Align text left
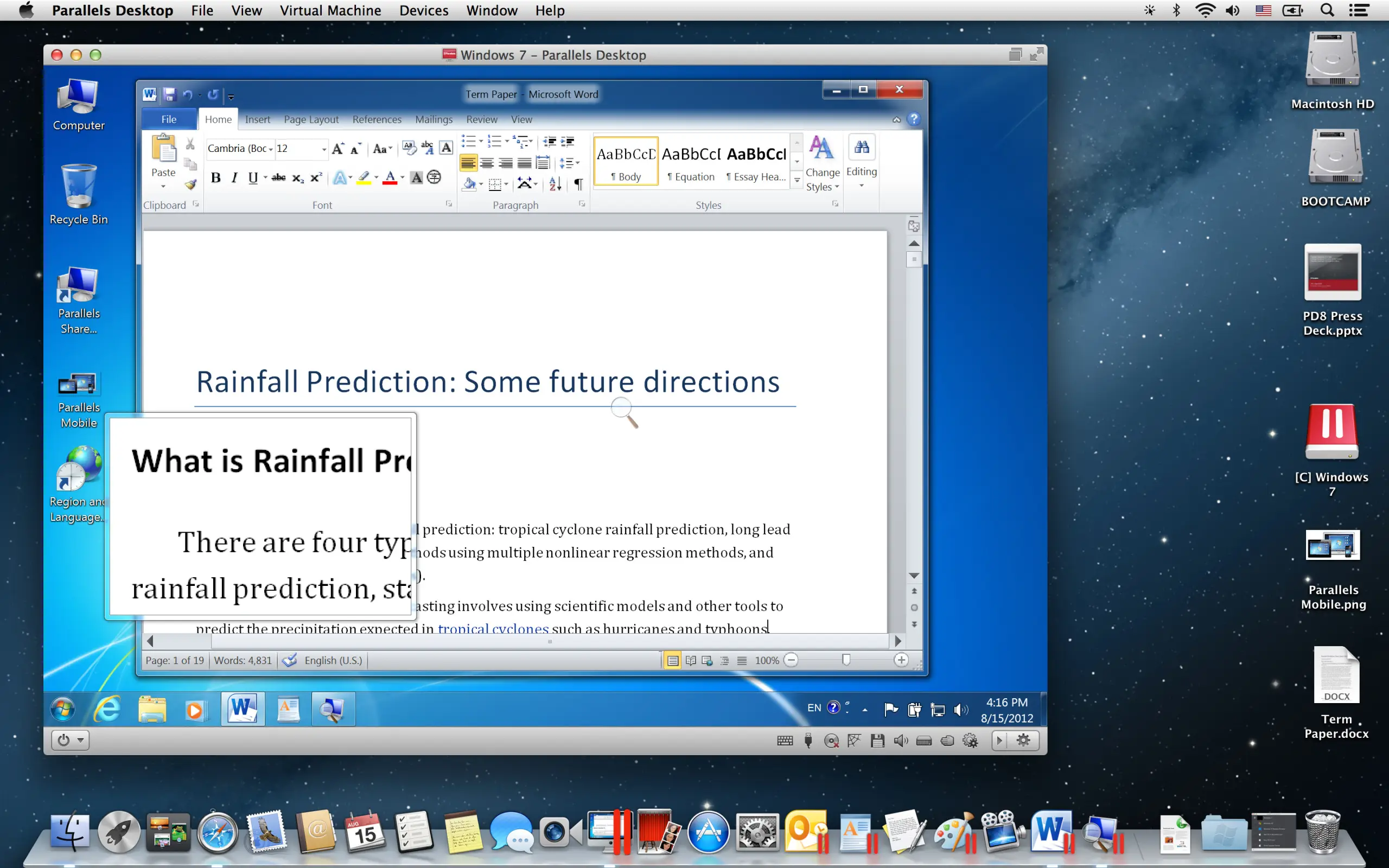Viewport: 1389px width, 868px height. pos(468,163)
